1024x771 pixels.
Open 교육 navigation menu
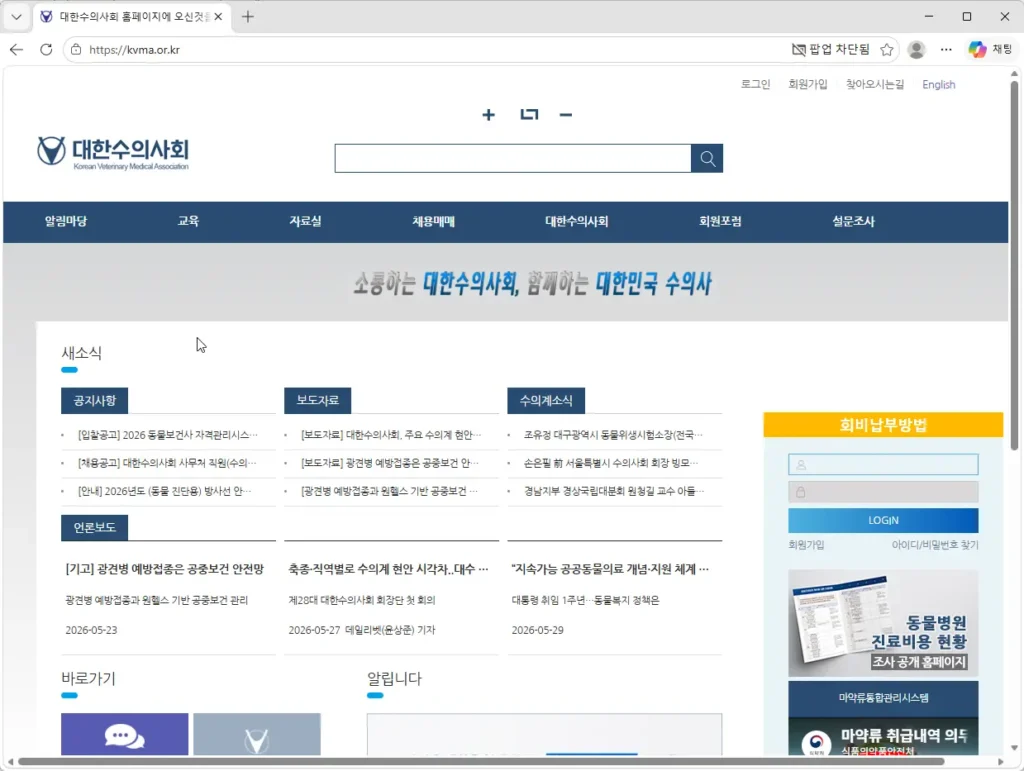[x=188, y=221]
